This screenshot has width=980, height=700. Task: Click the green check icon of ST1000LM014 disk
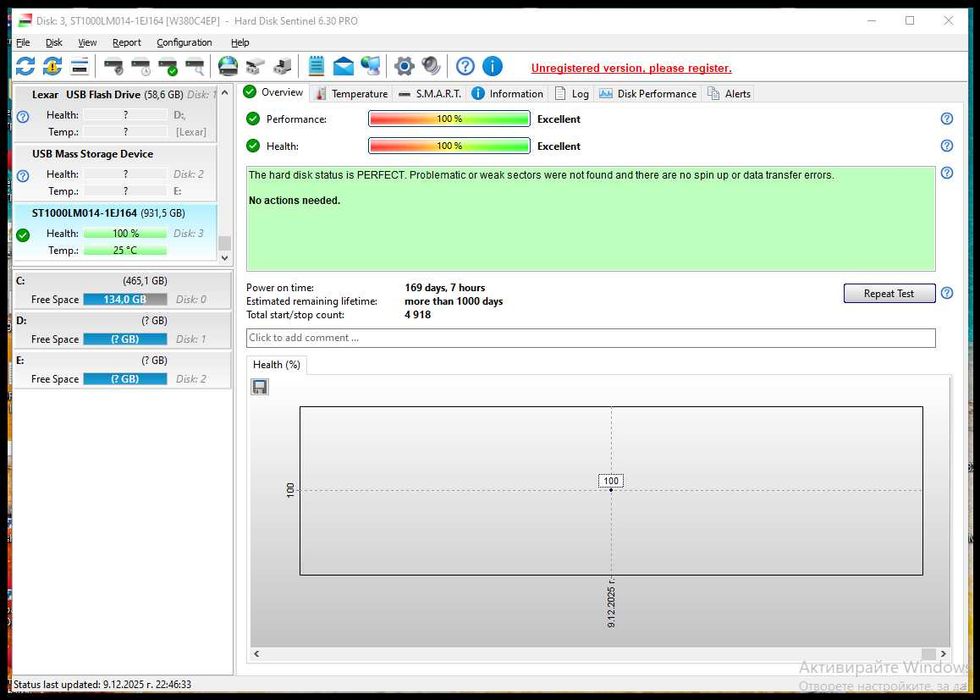[22, 236]
